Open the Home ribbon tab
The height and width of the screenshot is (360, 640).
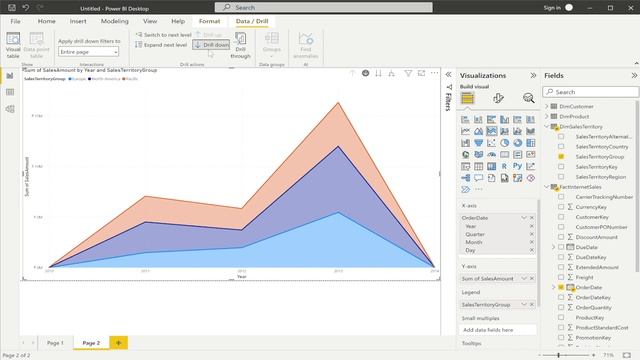(x=47, y=21)
